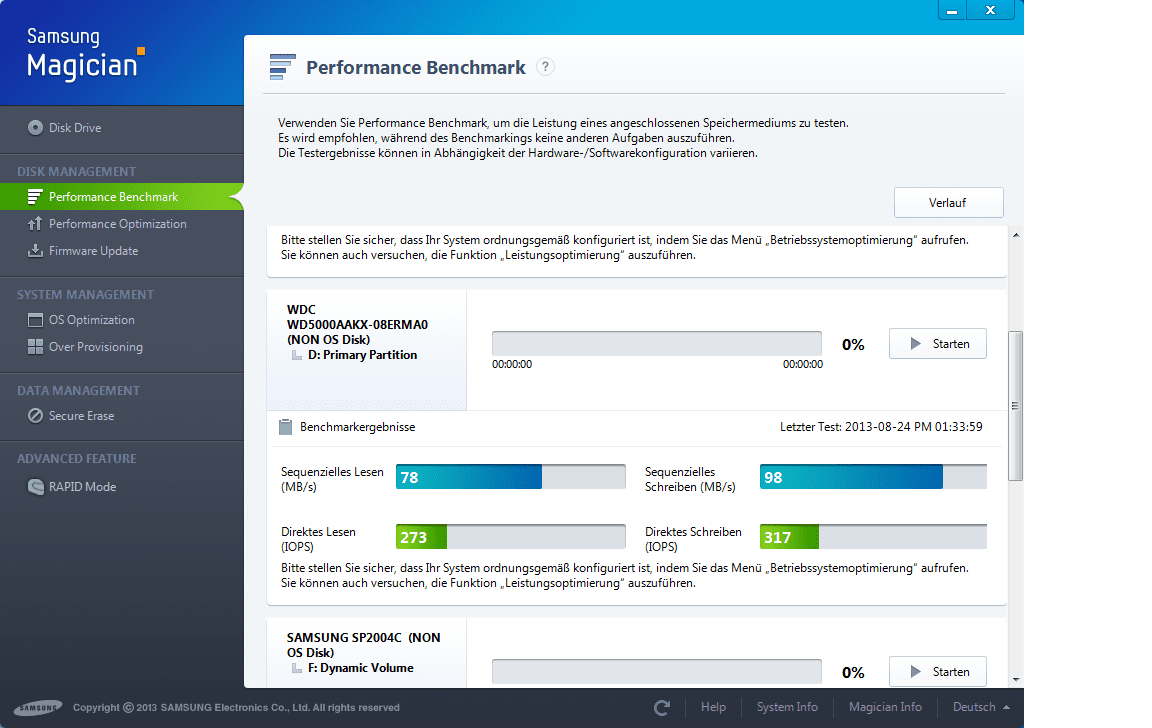
Task: Open Help in the bottom bar
Action: click(713, 707)
